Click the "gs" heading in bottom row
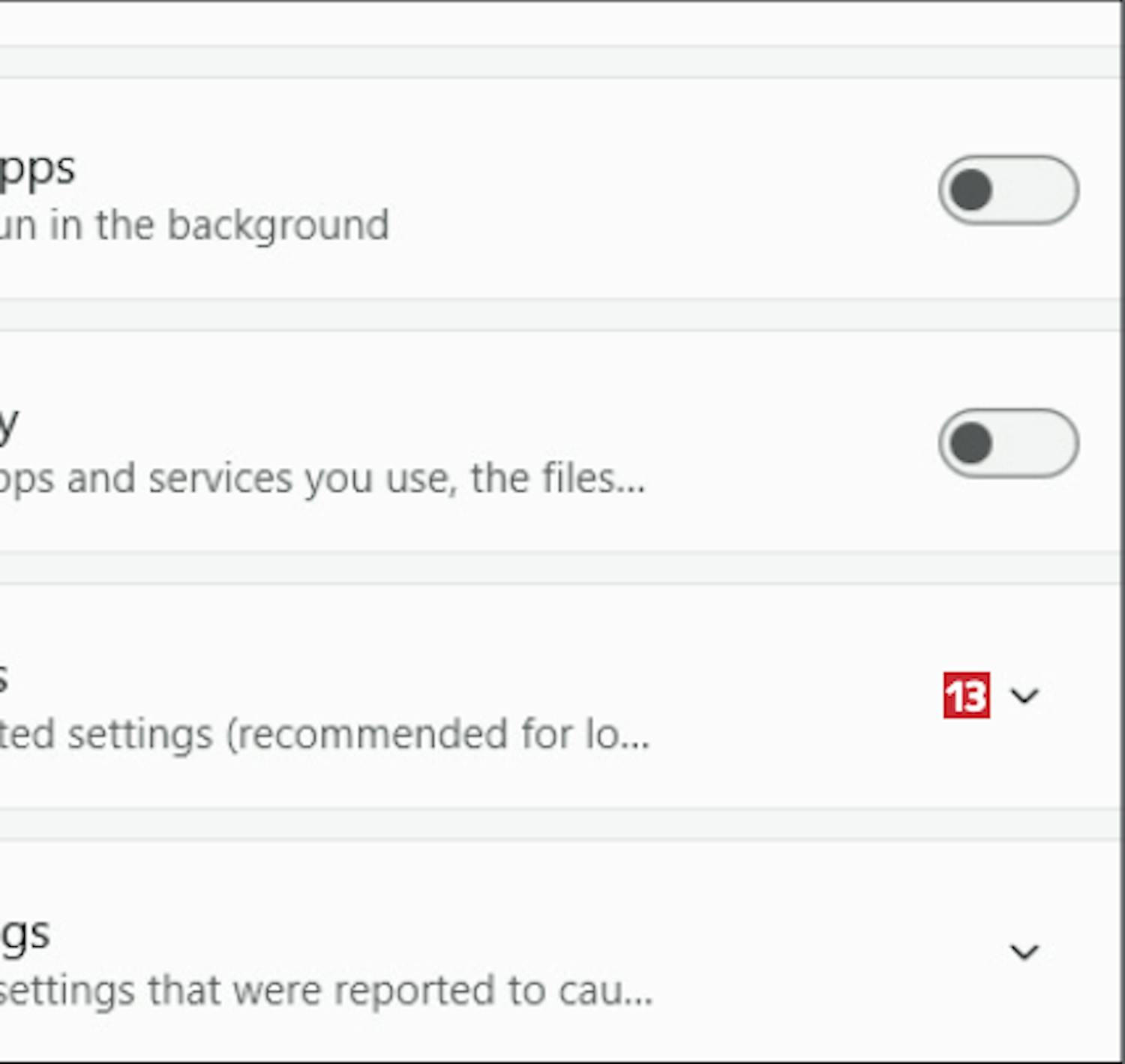The height and width of the screenshot is (1064, 1125). 26,935
